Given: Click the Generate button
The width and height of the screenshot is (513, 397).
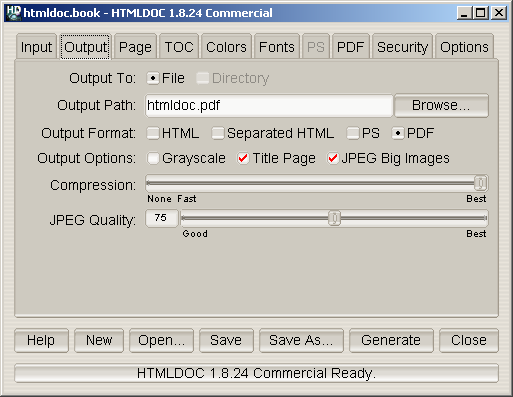Looking at the screenshot, I should pyautogui.click(x=391, y=340).
